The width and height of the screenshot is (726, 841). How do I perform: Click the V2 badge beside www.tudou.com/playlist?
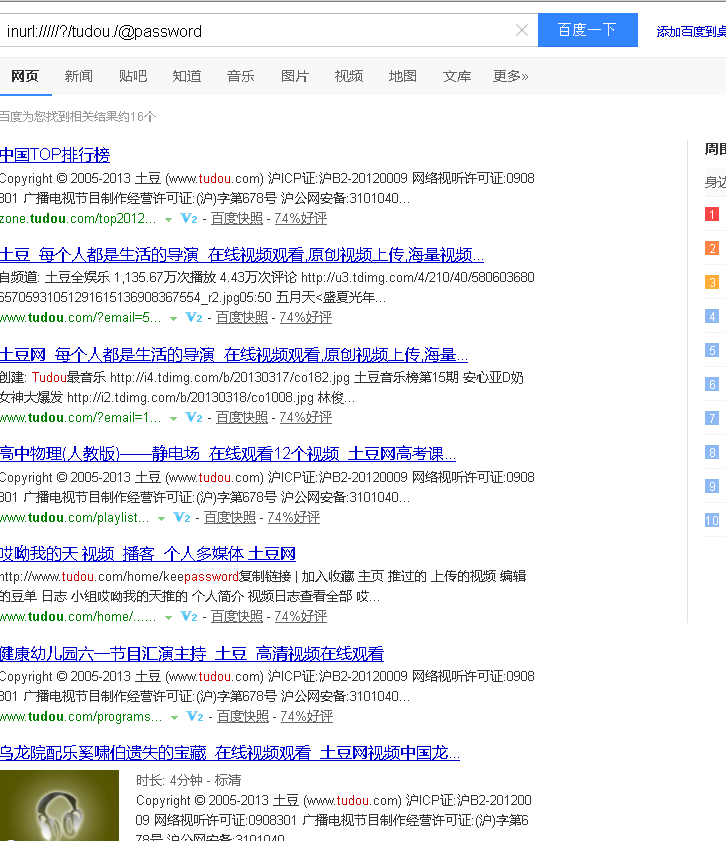[x=182, y=517]
